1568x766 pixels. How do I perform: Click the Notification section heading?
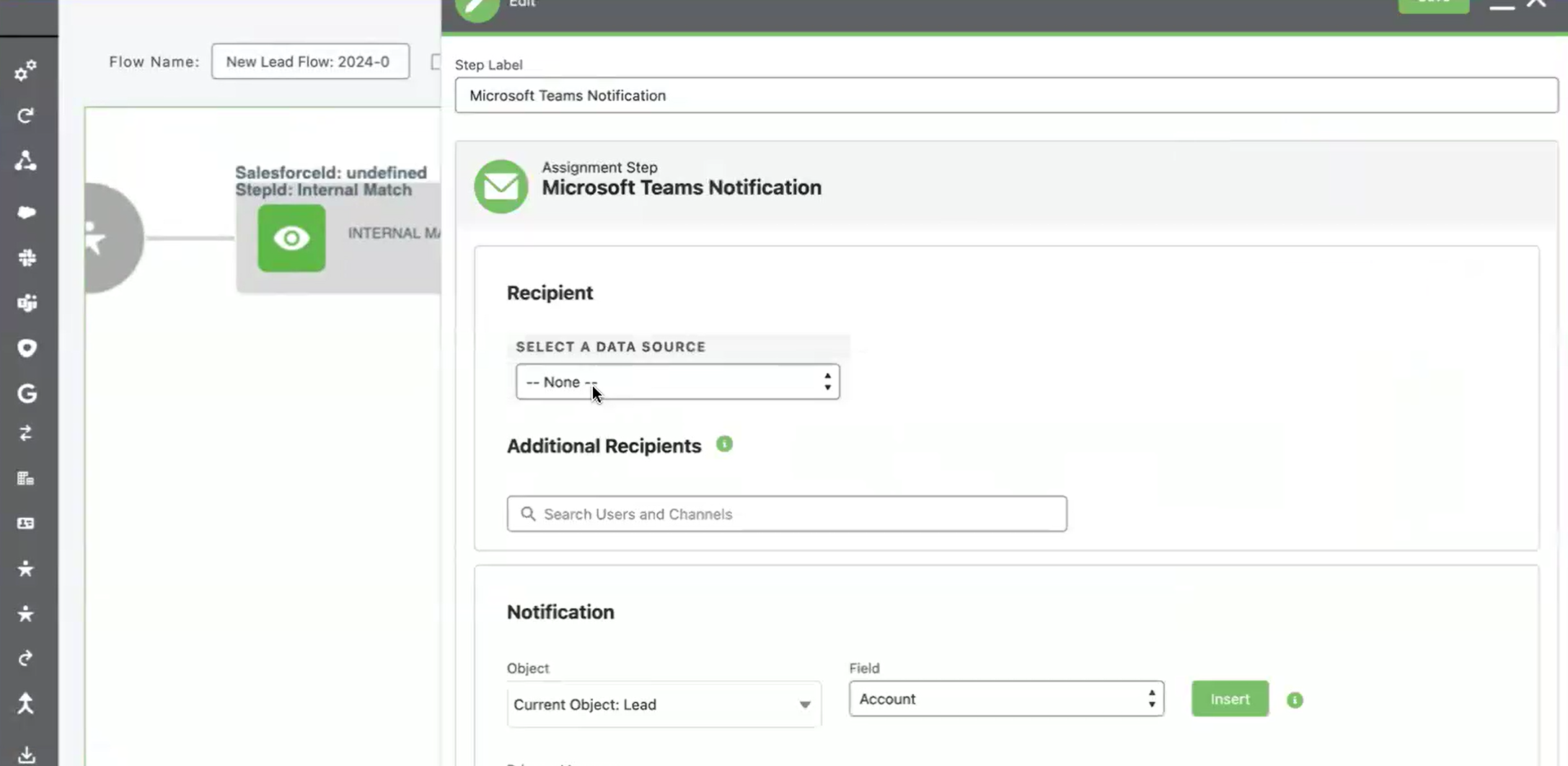pyautogui.click(x=560, y=612)
